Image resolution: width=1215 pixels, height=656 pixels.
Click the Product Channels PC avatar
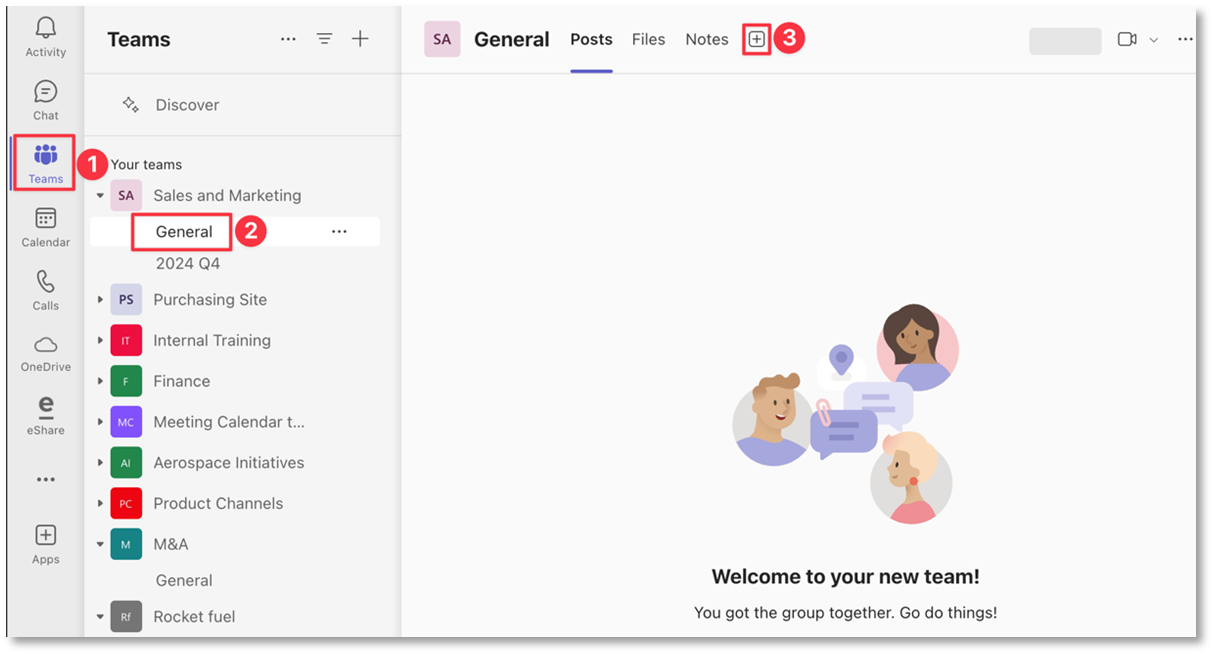click(126, 503)
